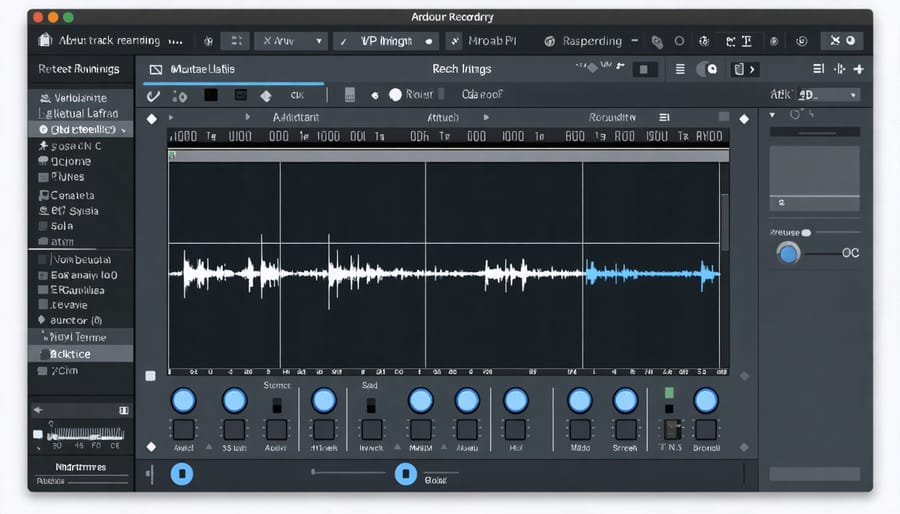The width and height of the screenshot is (900, 514).
Task: Click the session icon beside 'track recording'
Action: [45, 40]
